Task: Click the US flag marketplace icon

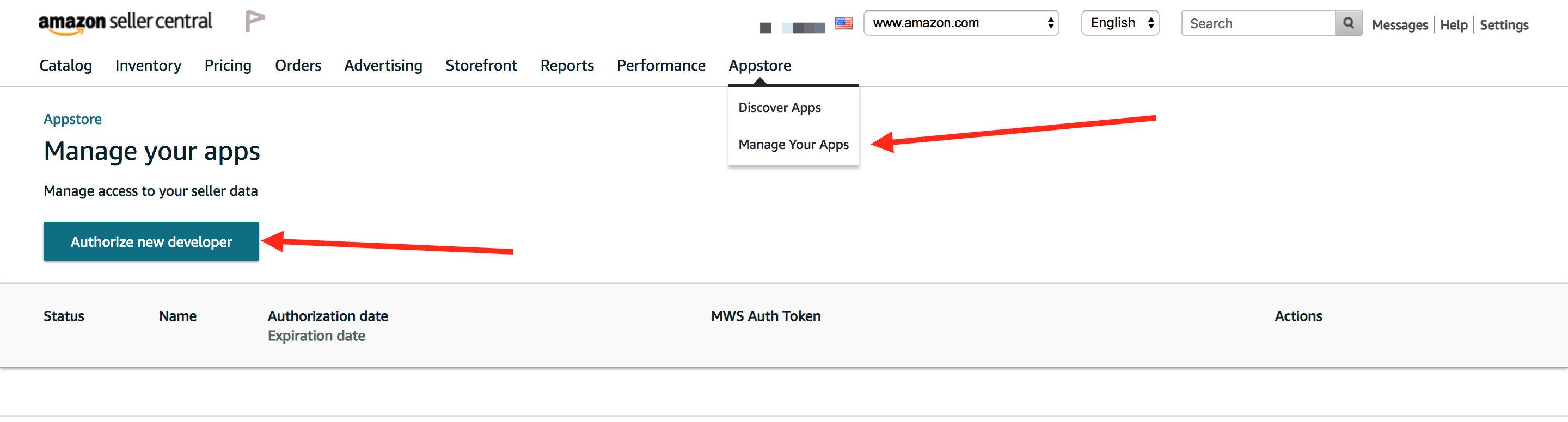Action: [x=843, y=24]
